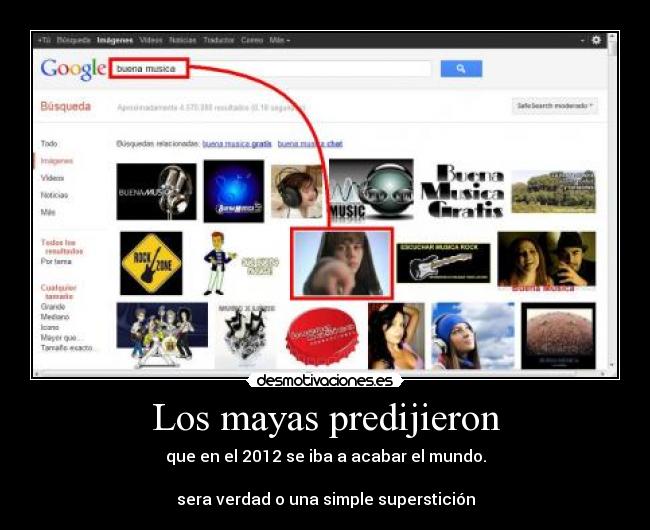Click the Google logo
Image resolution: width=650 pixels, height=530 pixels.
pos(73,69)
